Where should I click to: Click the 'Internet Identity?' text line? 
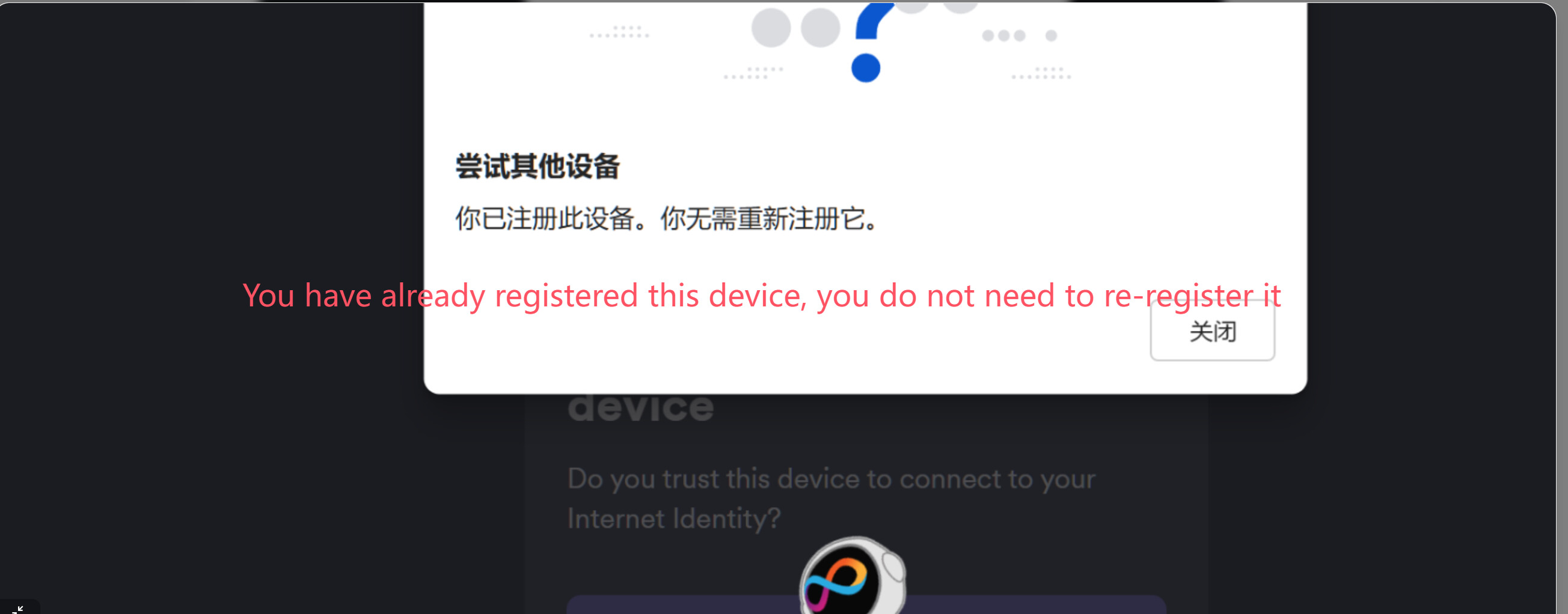674,519
